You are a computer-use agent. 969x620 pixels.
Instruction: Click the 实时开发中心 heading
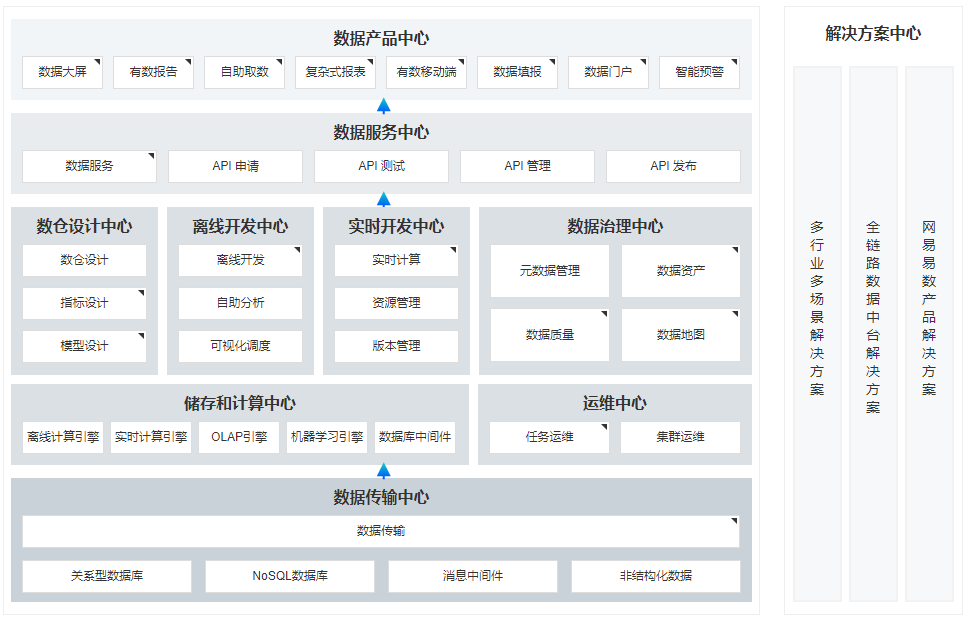396,226
